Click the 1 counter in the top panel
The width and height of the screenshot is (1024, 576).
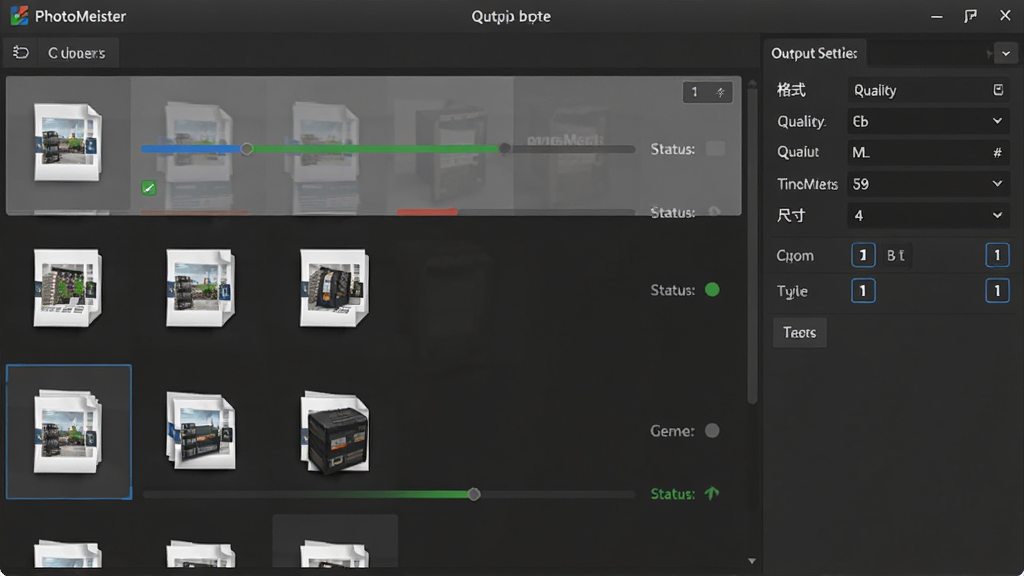pos(707,92)
